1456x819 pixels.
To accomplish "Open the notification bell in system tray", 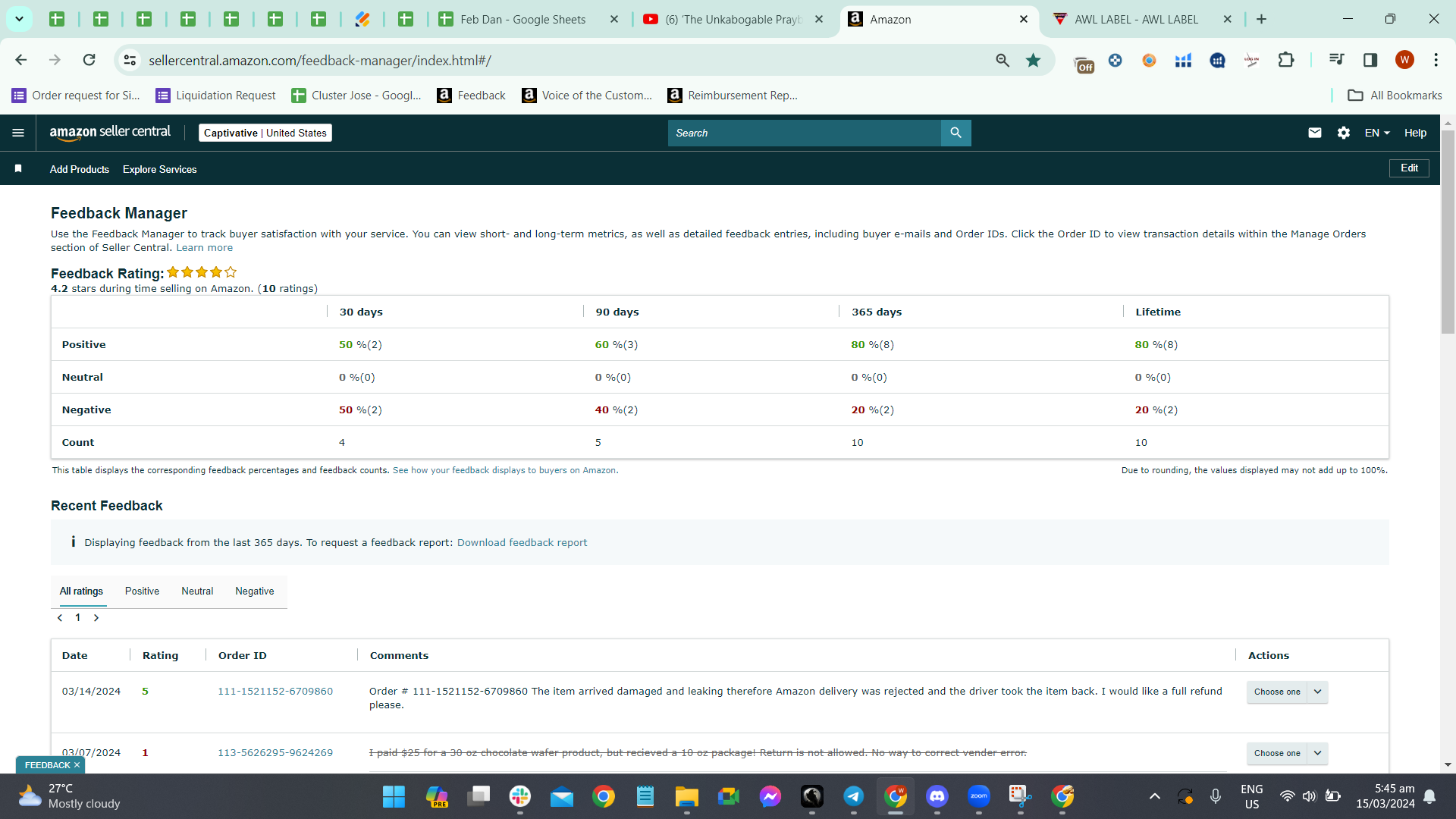I will (x=1429, y=796).
